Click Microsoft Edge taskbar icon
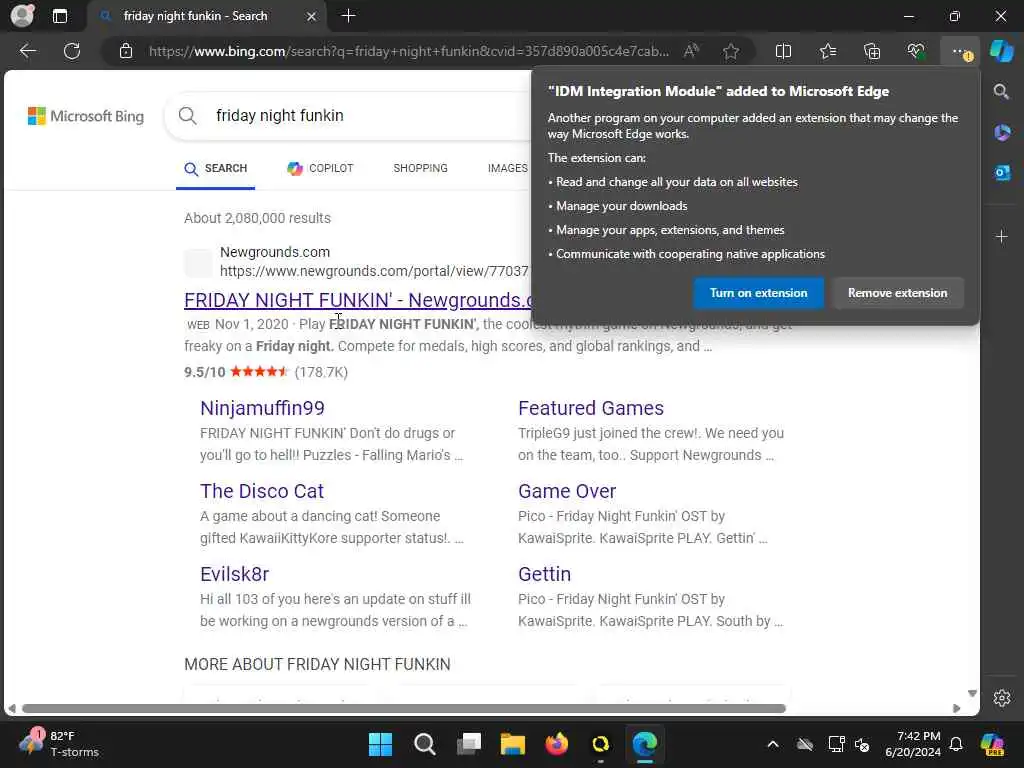The height and width of the screenshot is (768, 1024). tap(645, 744)
